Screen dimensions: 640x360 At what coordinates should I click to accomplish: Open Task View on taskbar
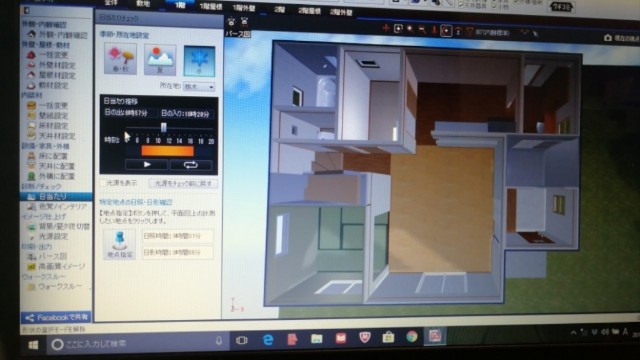(x=242, y=340)
